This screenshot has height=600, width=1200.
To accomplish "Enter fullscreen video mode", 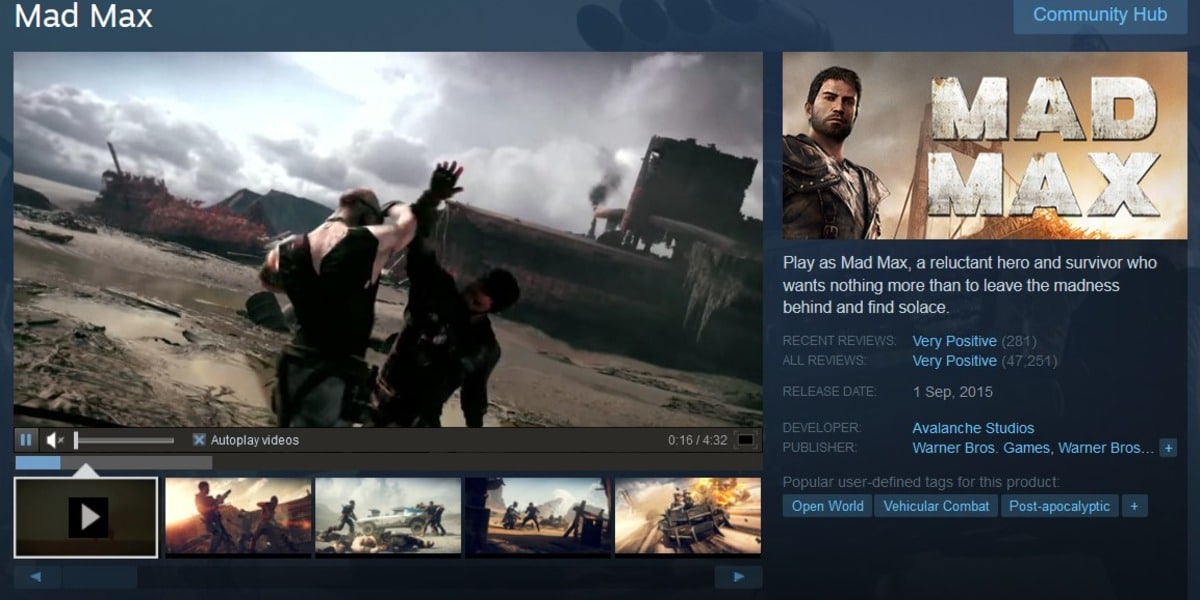I will tap(746, 440).
